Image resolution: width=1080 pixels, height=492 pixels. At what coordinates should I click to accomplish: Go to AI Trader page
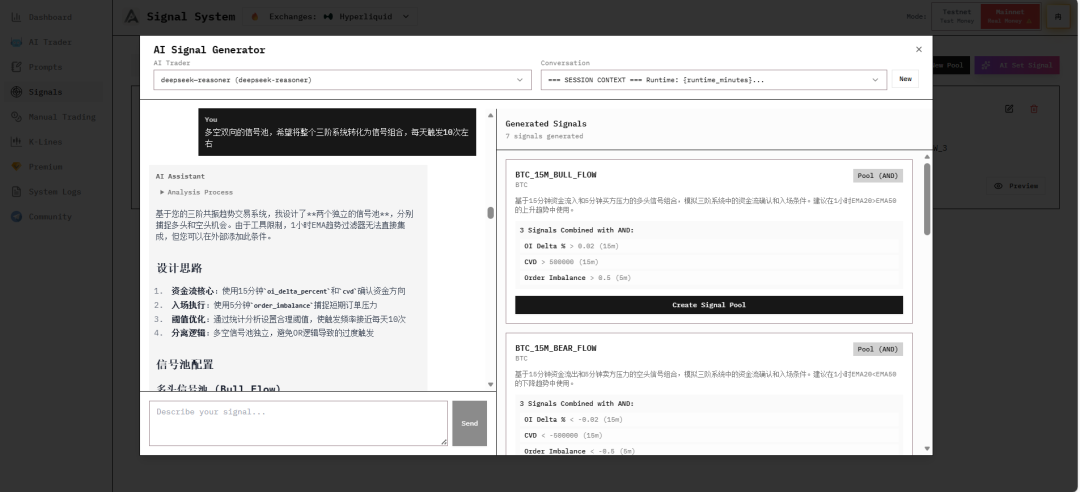click(50, 42)
